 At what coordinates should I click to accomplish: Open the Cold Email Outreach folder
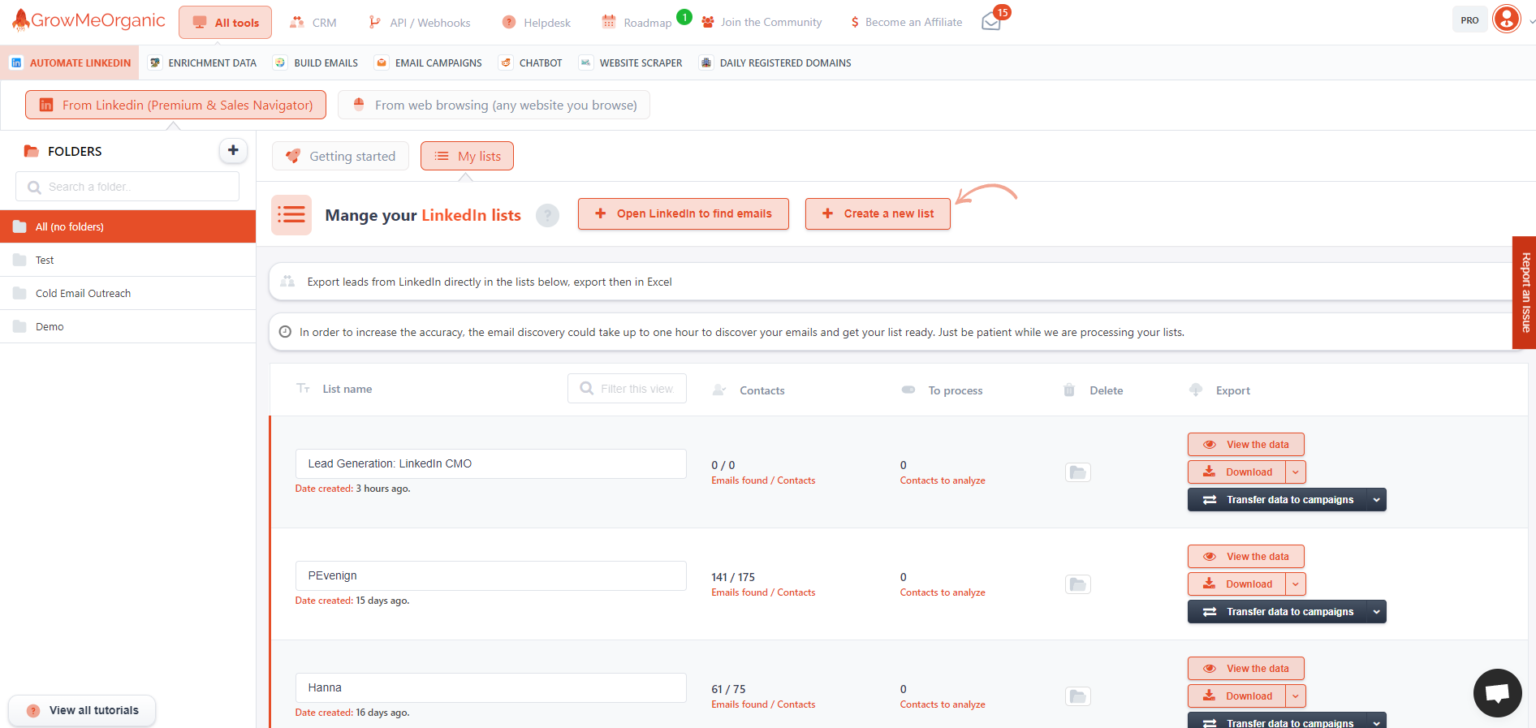(128, 293)
